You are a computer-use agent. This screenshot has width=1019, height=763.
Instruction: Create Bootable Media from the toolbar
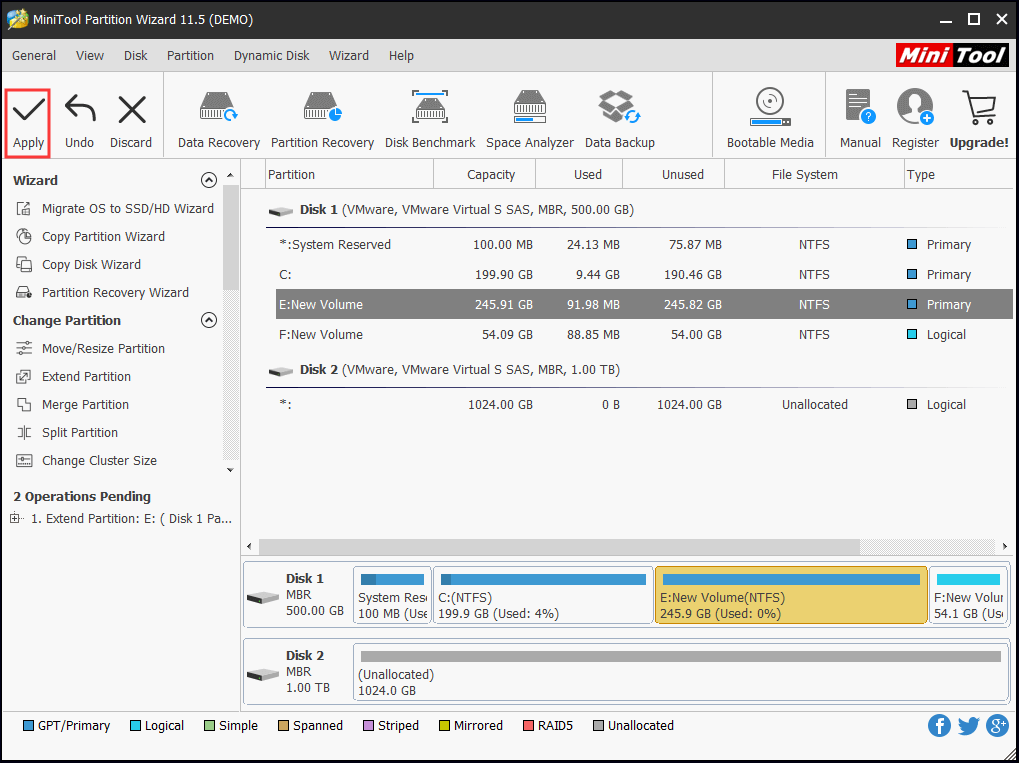tap(770, 120)
